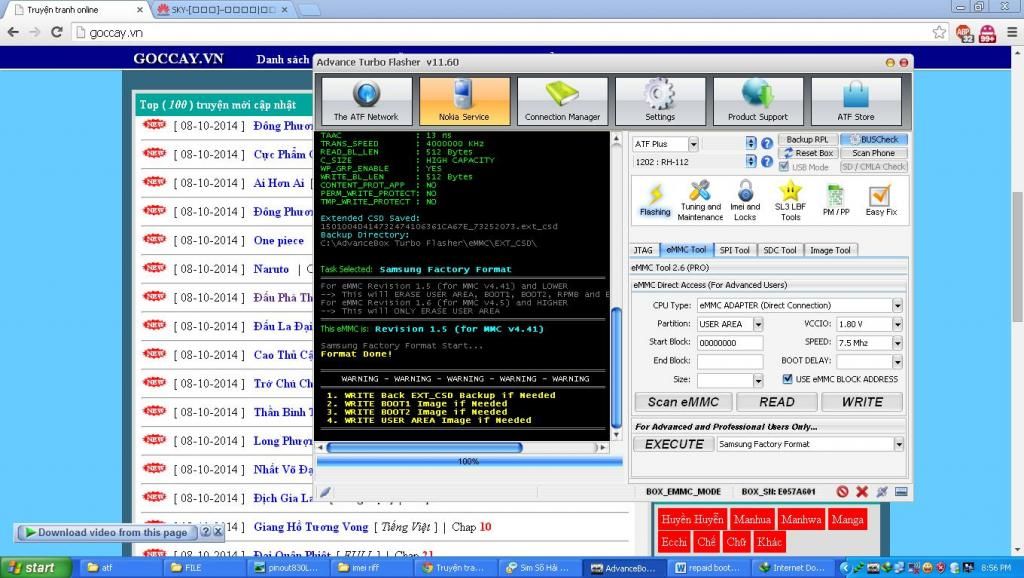Open Connection Manager
1024x578 pixels.
pyautogui.click(x=562, y=101)
